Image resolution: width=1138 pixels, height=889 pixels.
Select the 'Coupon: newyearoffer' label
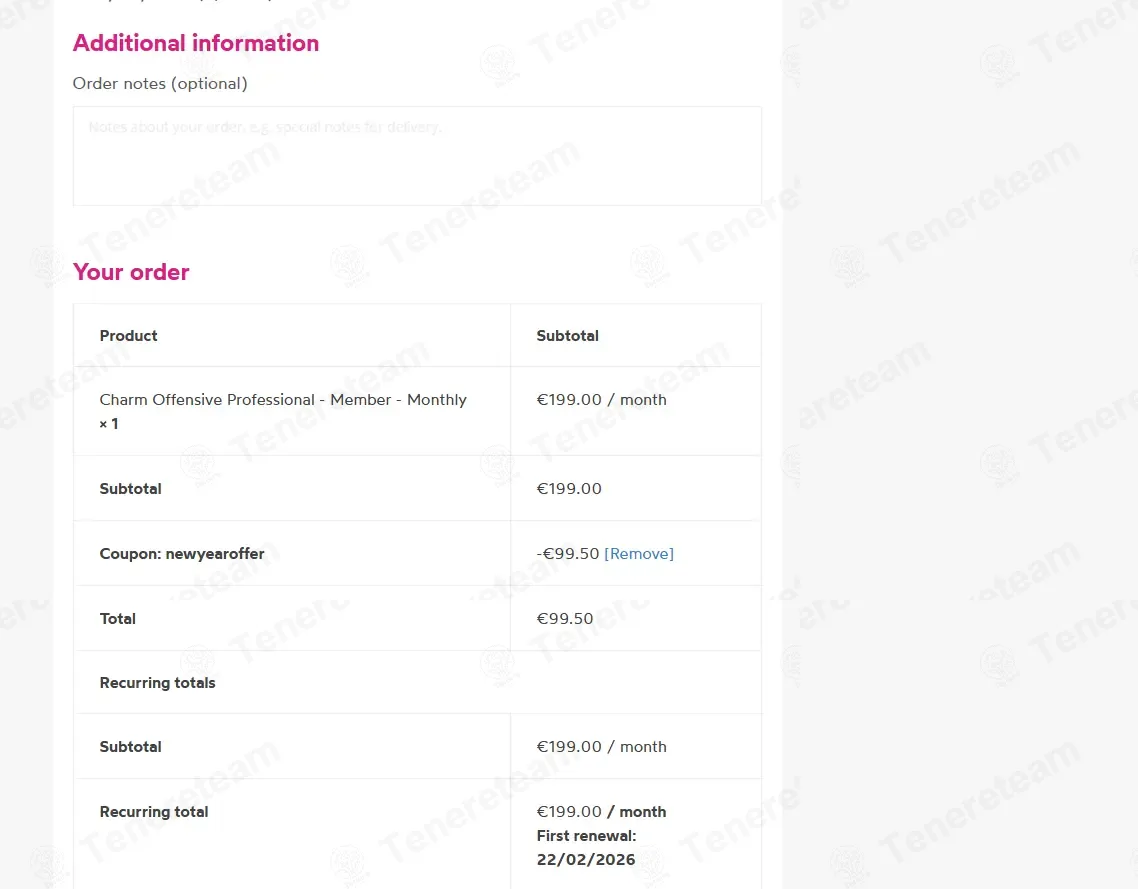pos(182,554)
